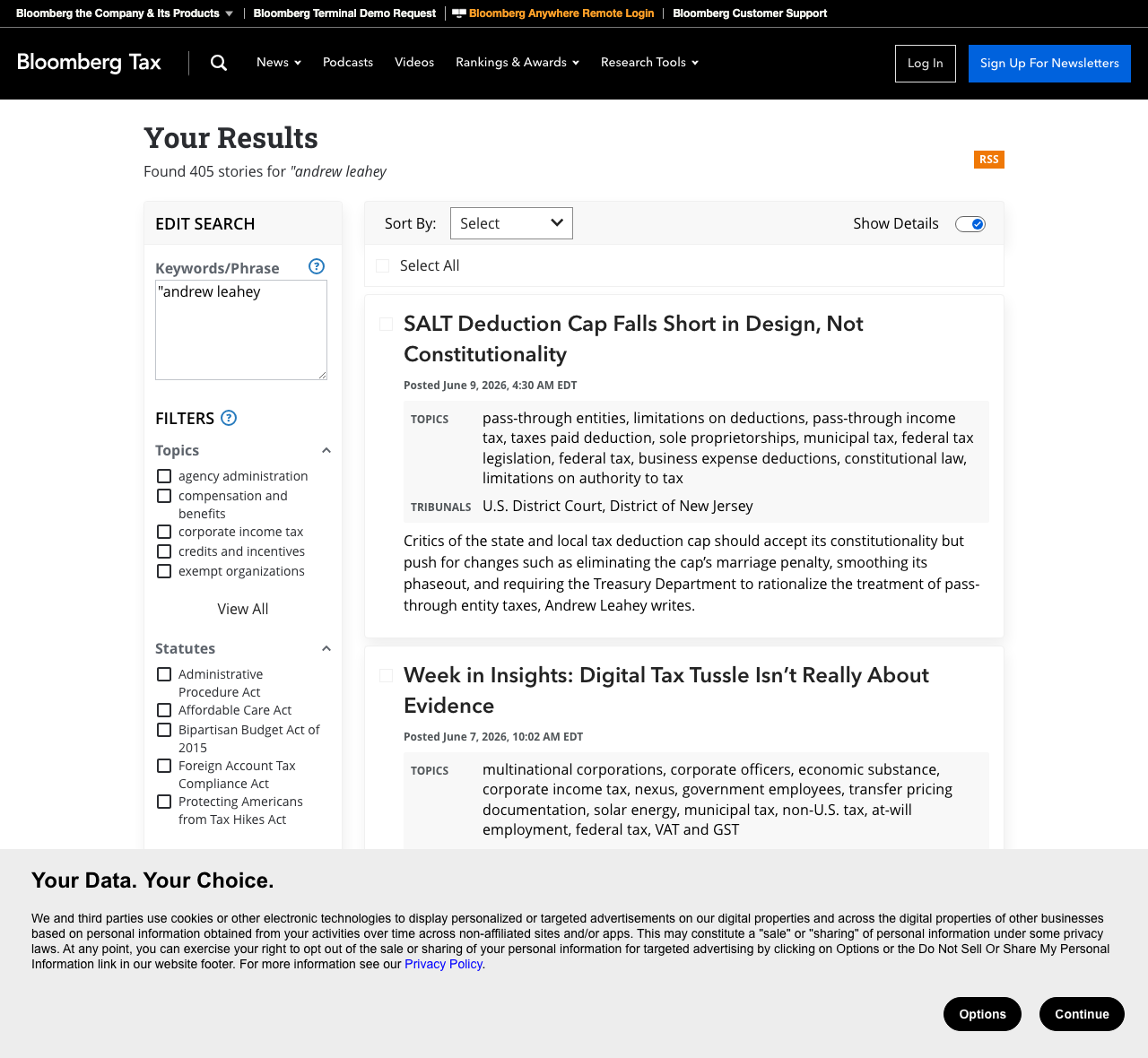Check the agency administration filter

(164, 476)
